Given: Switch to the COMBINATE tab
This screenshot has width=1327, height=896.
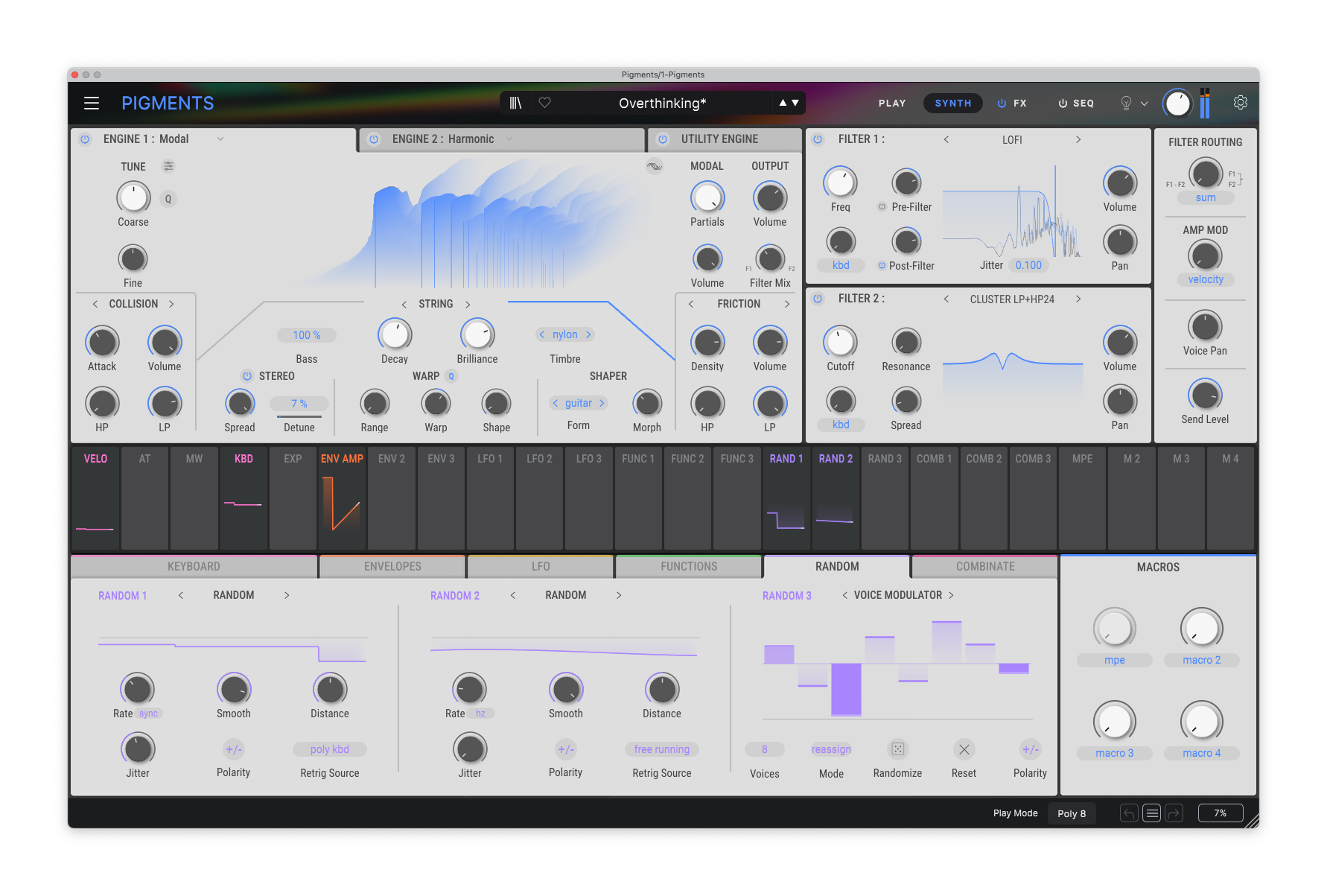Looking at the screenshot, I should pos(984,567).
